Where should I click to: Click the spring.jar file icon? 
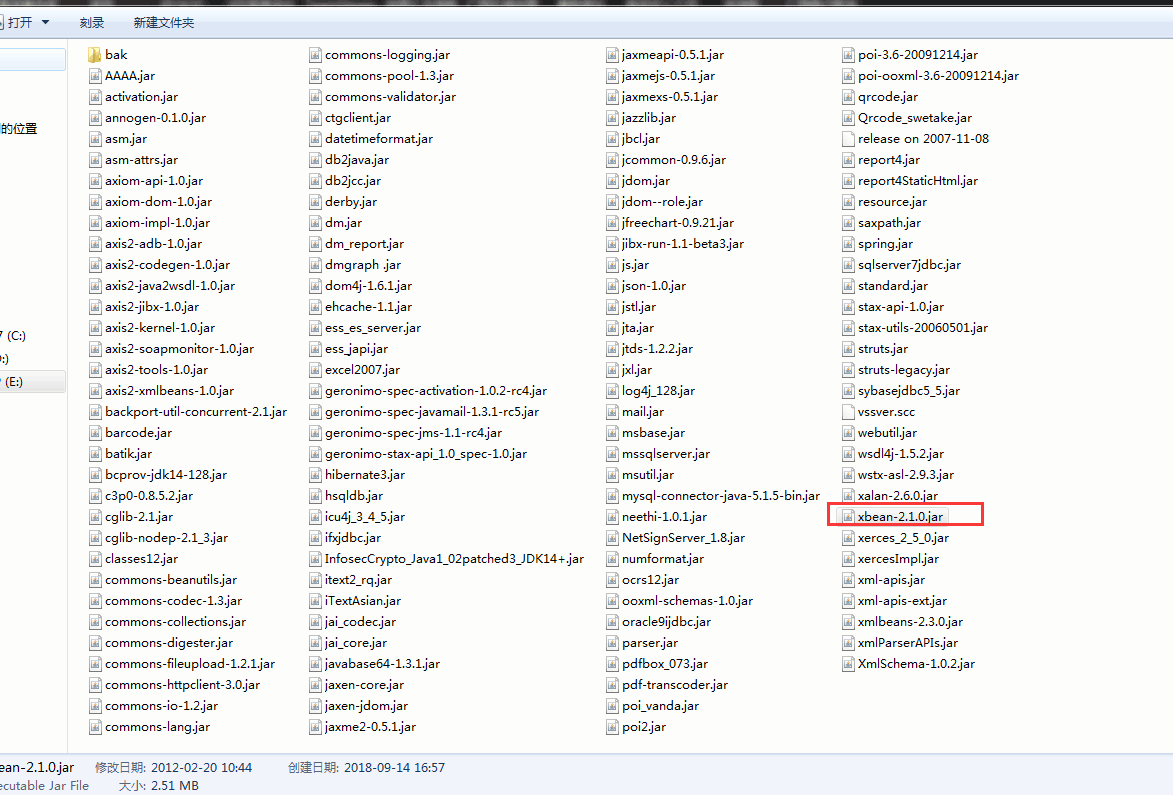click(x=848, y=243)
